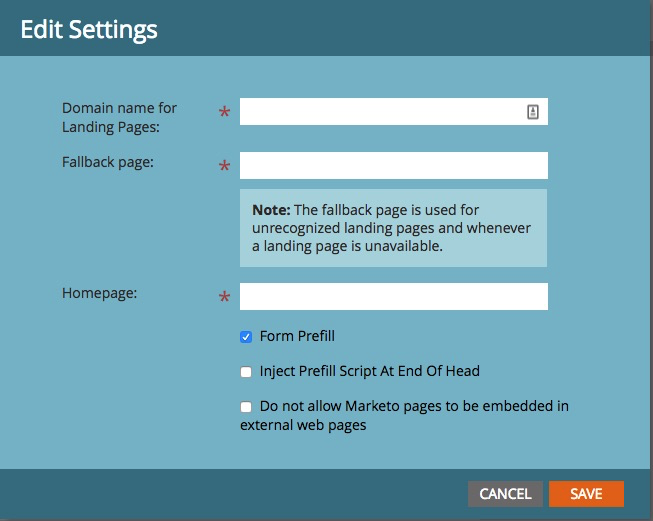Click the required asterisk next to Fallback page

[224, 168]
